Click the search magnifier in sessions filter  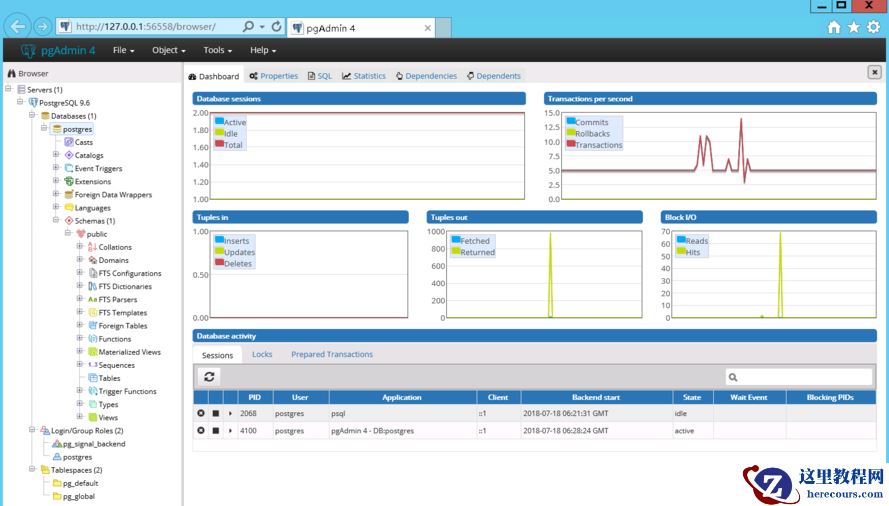733,377
